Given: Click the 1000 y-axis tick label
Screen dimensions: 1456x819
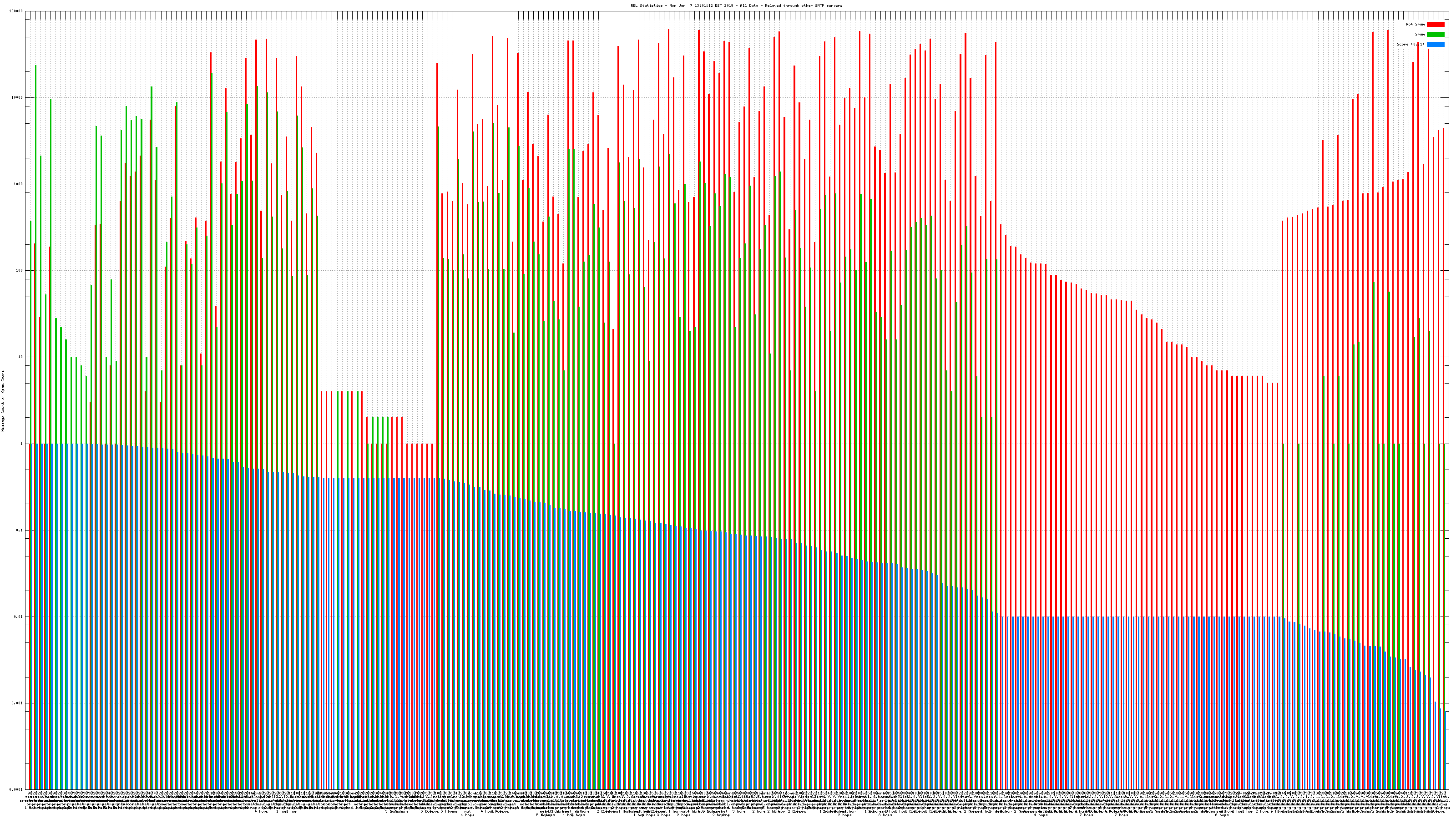Looking at the screenshot, I should (18, 184).
